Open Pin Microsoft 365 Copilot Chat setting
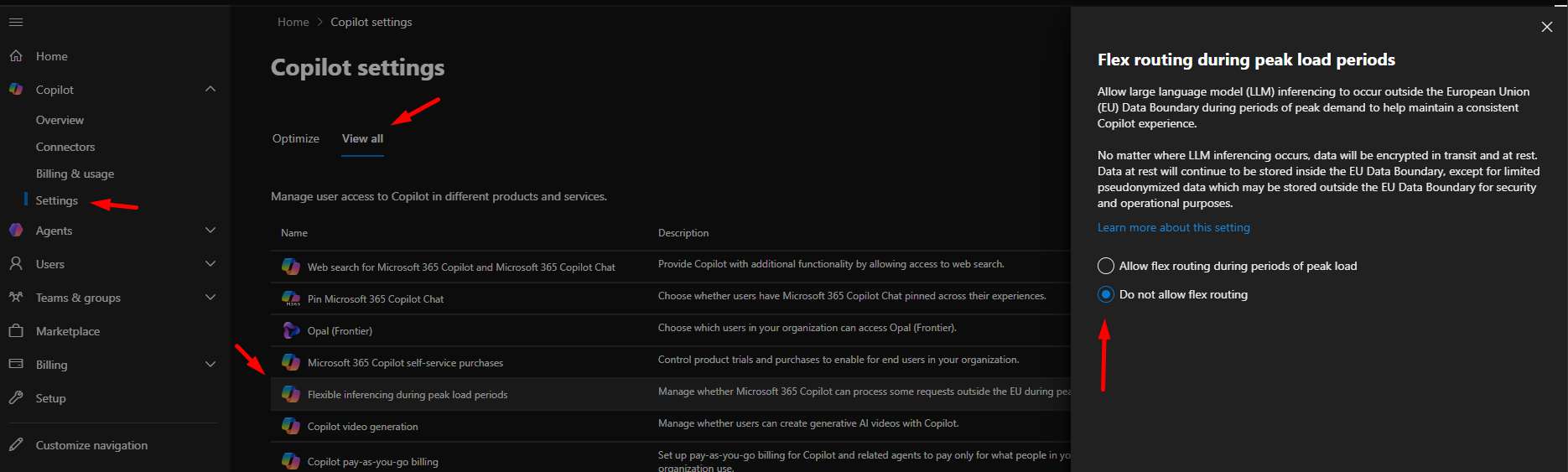The height and width of the screenshot is (472, 1568). click(376, 299)
